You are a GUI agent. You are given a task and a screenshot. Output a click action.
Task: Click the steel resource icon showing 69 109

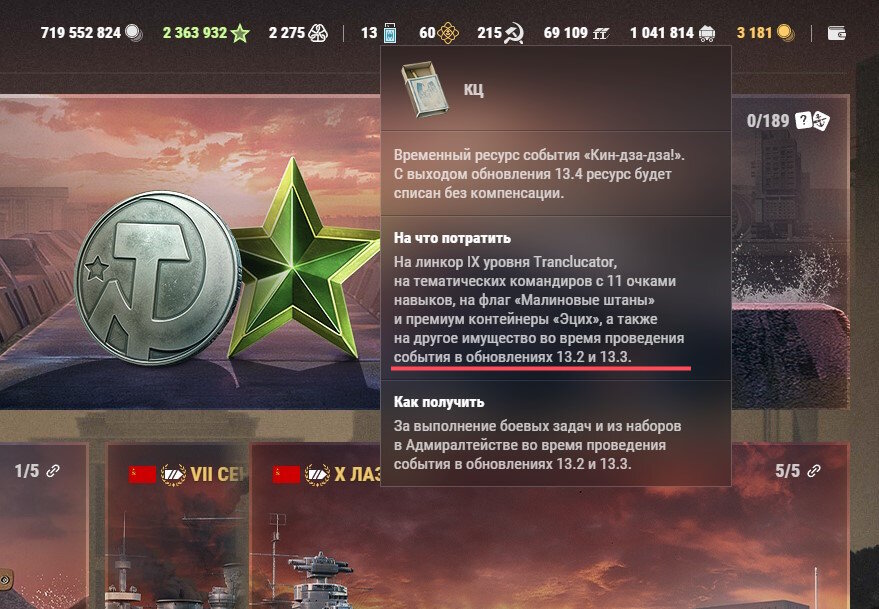click(x=600, y=34)
